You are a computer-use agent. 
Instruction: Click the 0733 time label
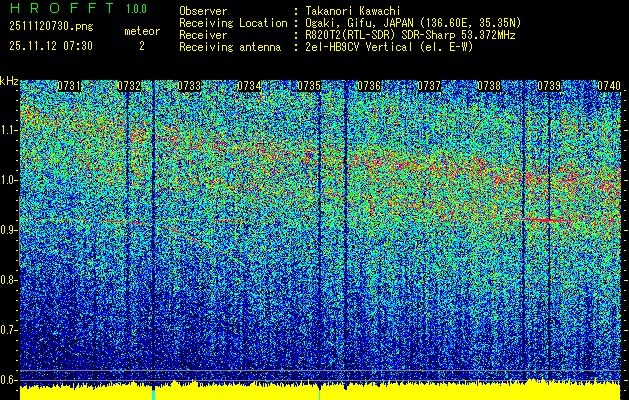tap(189, 87)
